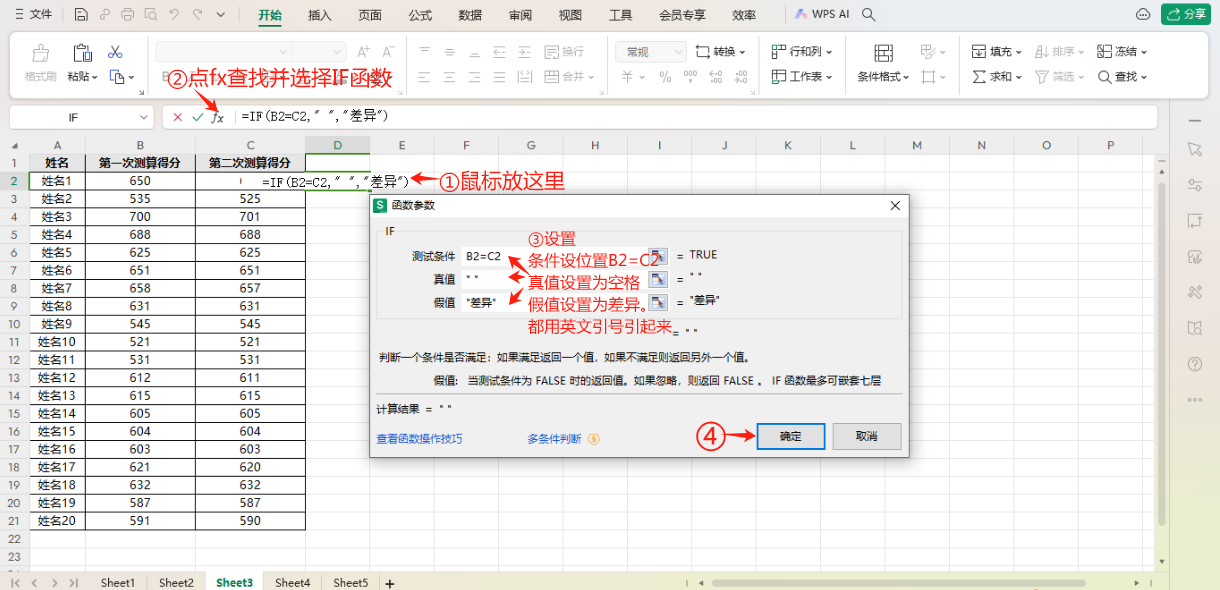Switch to the Sheet5 tab
Viewport: 1220px width, 590px height.
[x=351, y=583]
